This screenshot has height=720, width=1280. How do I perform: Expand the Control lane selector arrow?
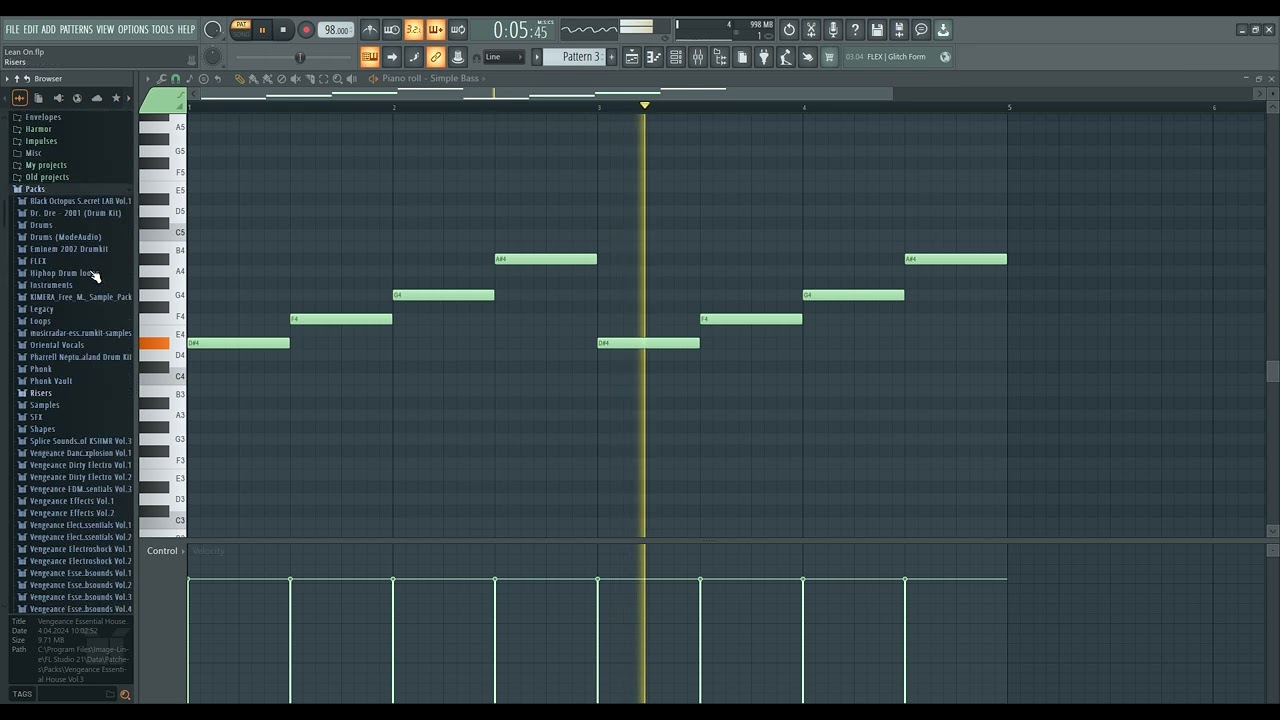183,551
